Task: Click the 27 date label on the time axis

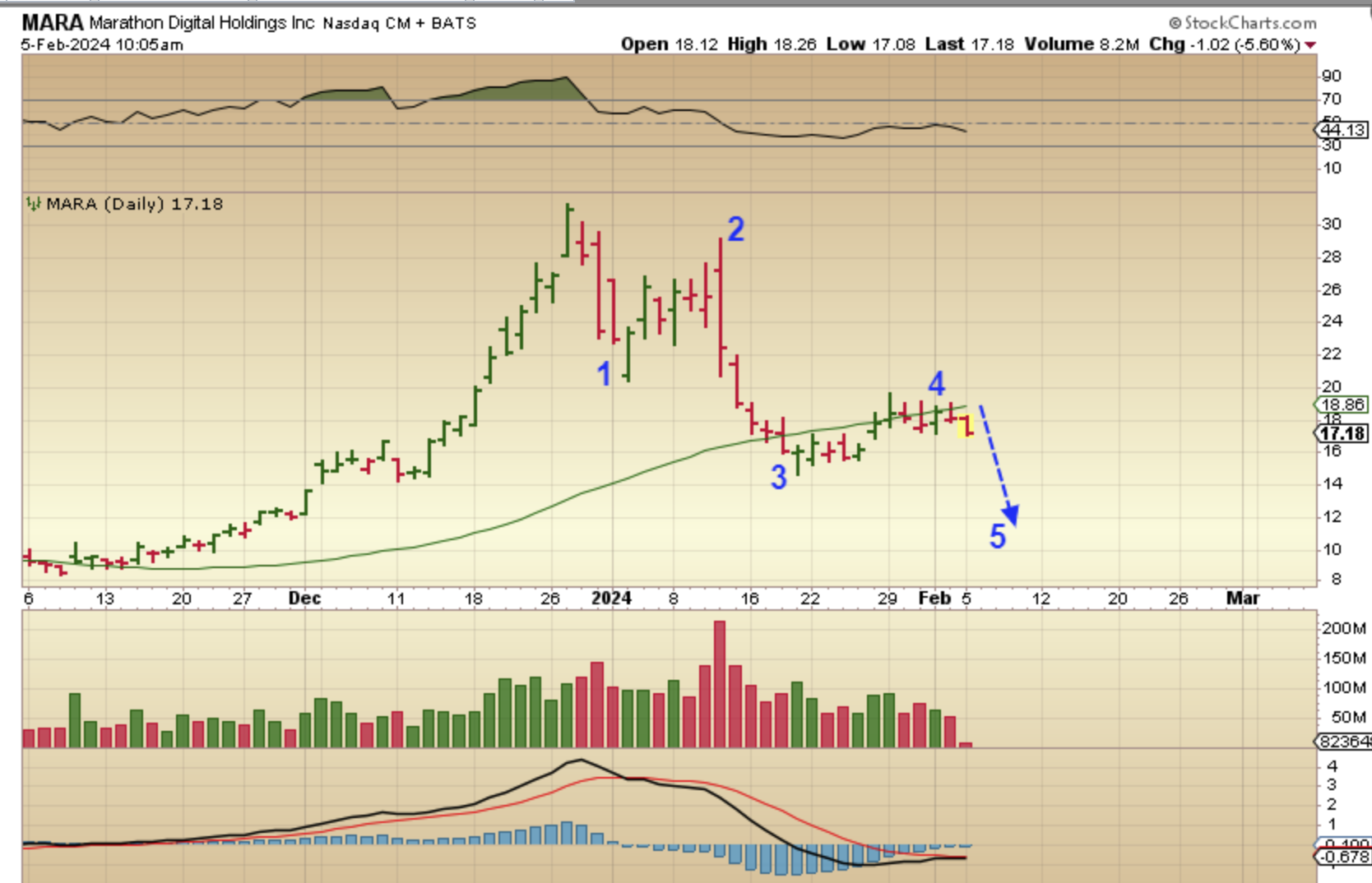Action: click(x=242, y=599)
